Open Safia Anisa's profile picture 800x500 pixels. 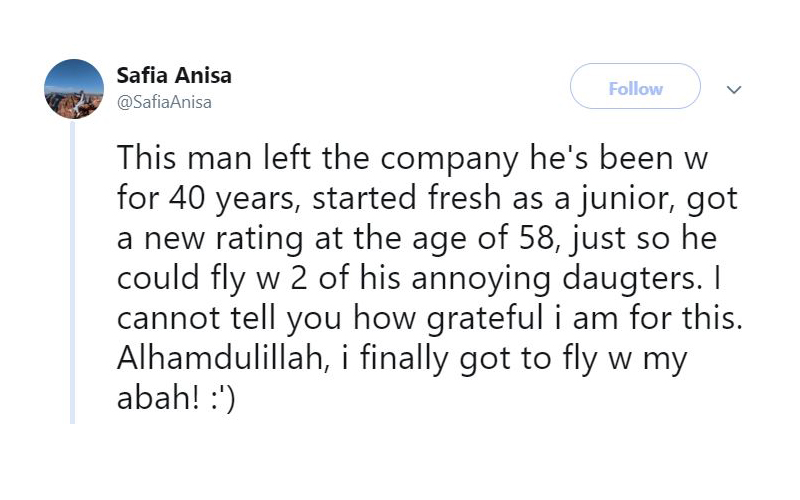[x=74, y=89]
